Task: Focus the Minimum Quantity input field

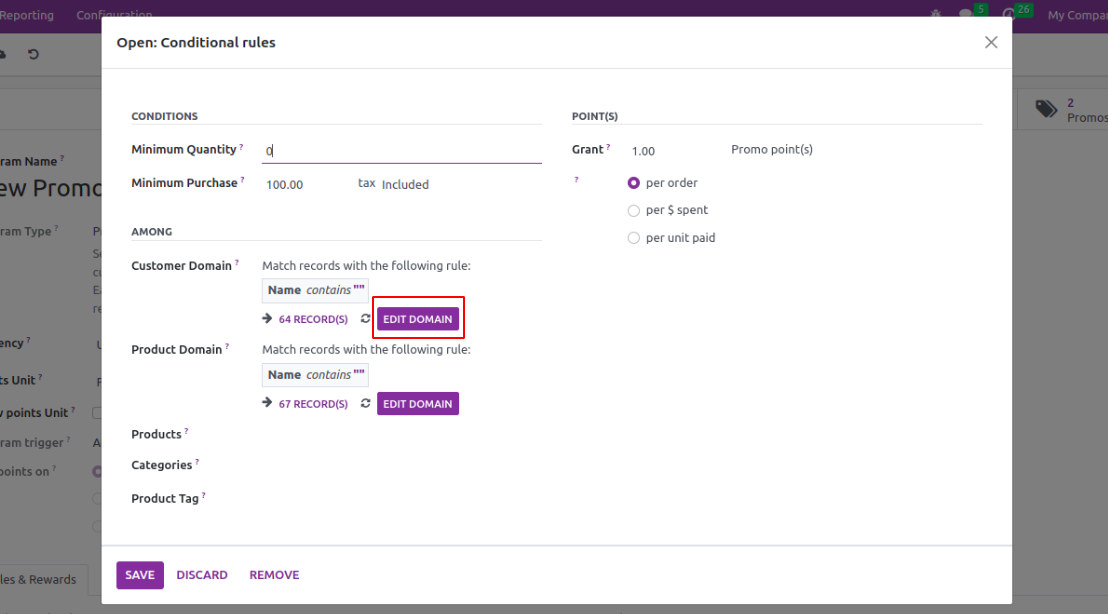Action: click(400, 151)
